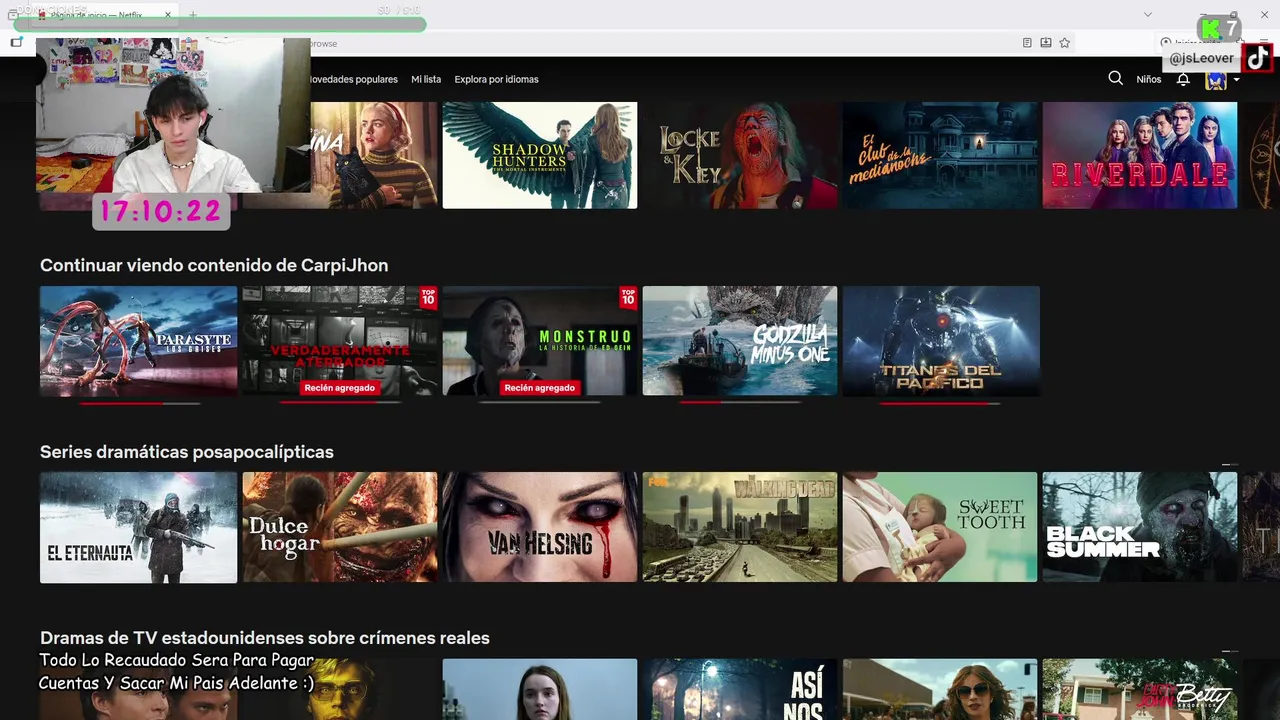Click Top 10 badge on Verdaderamente Aterrador
The height and width of the screenshot is (720, 1280).
(x=428, y=297)
